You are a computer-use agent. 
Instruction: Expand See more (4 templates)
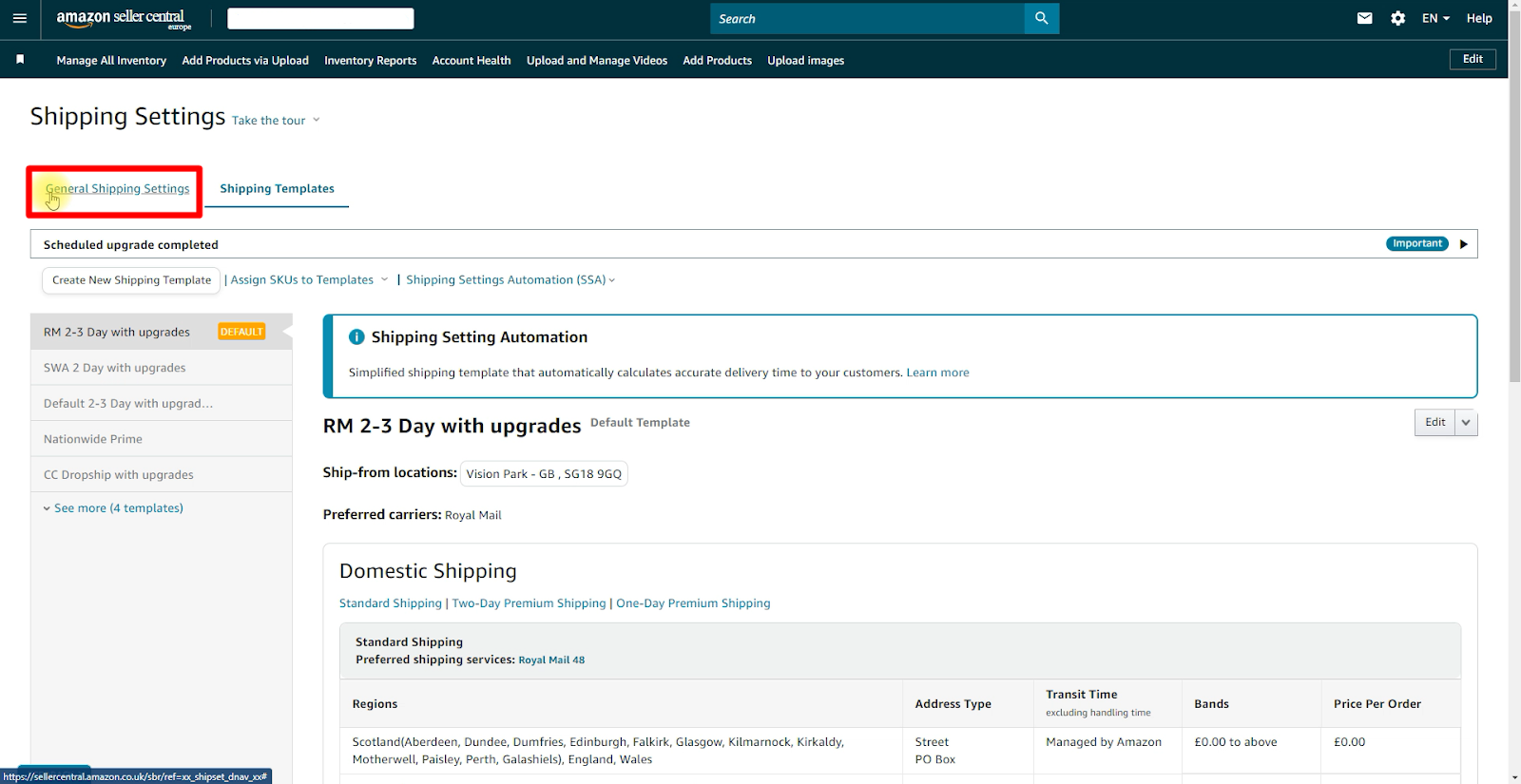coord(113,508)
